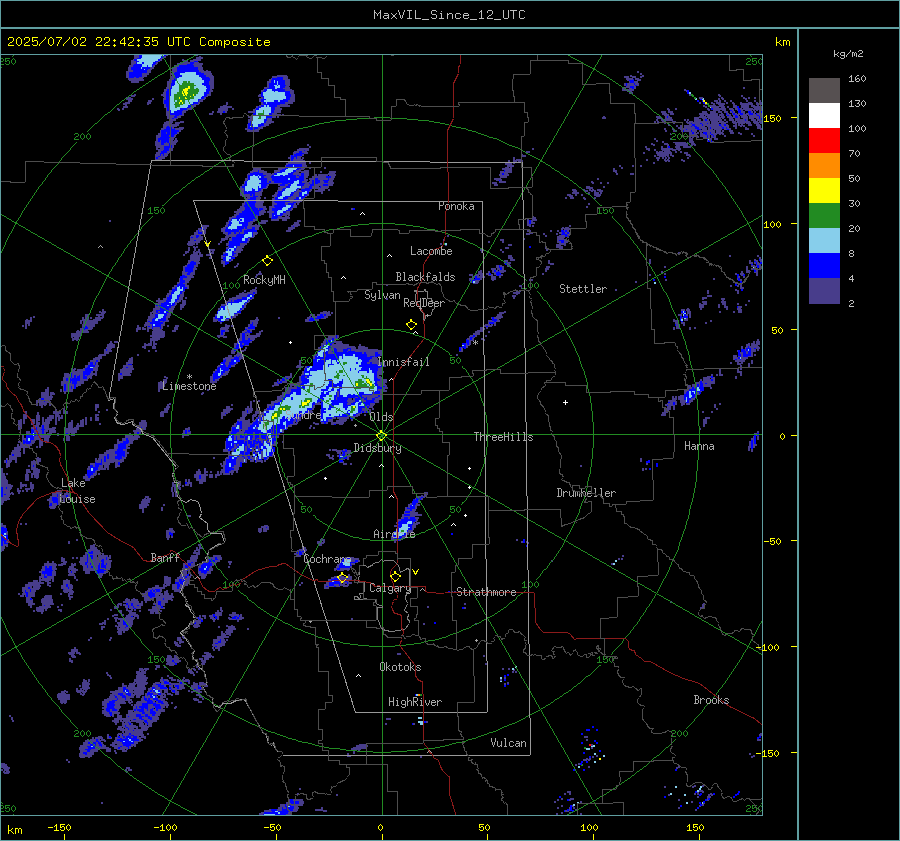Click the Strathmore town label
The image size is (900, 841).
tap(487, 592)
